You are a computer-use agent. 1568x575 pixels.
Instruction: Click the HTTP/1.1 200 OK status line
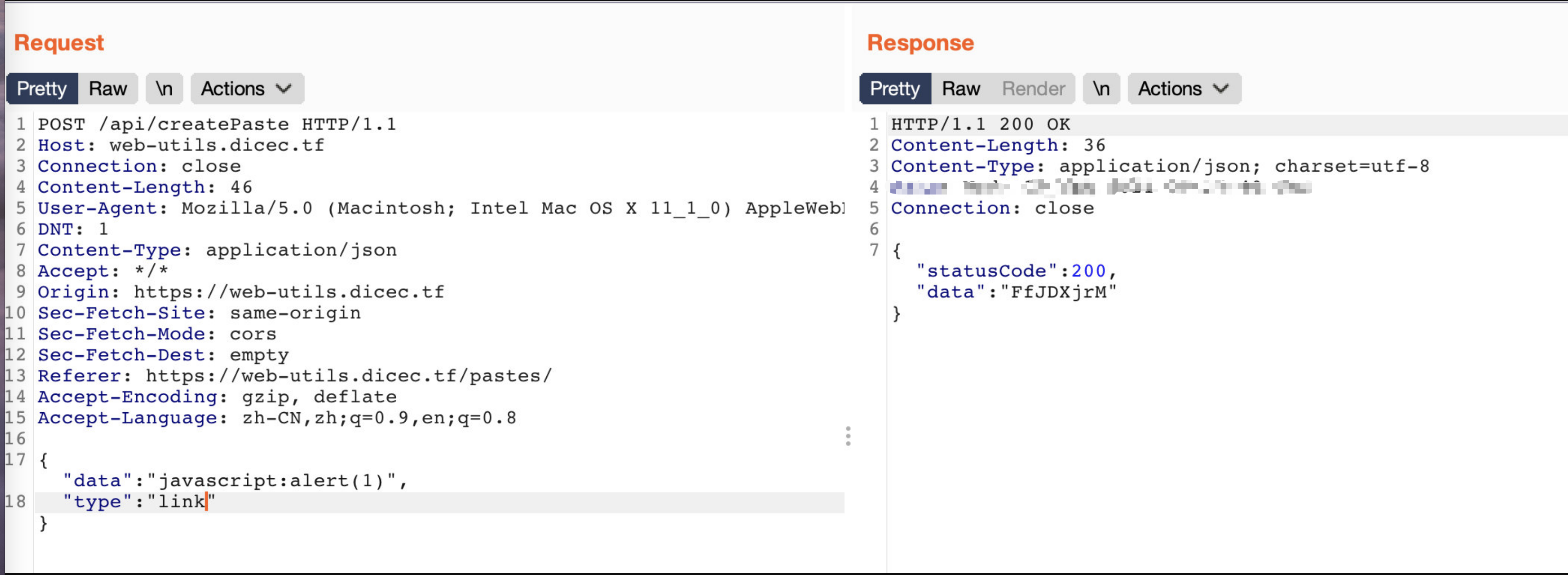click(980, 124)
